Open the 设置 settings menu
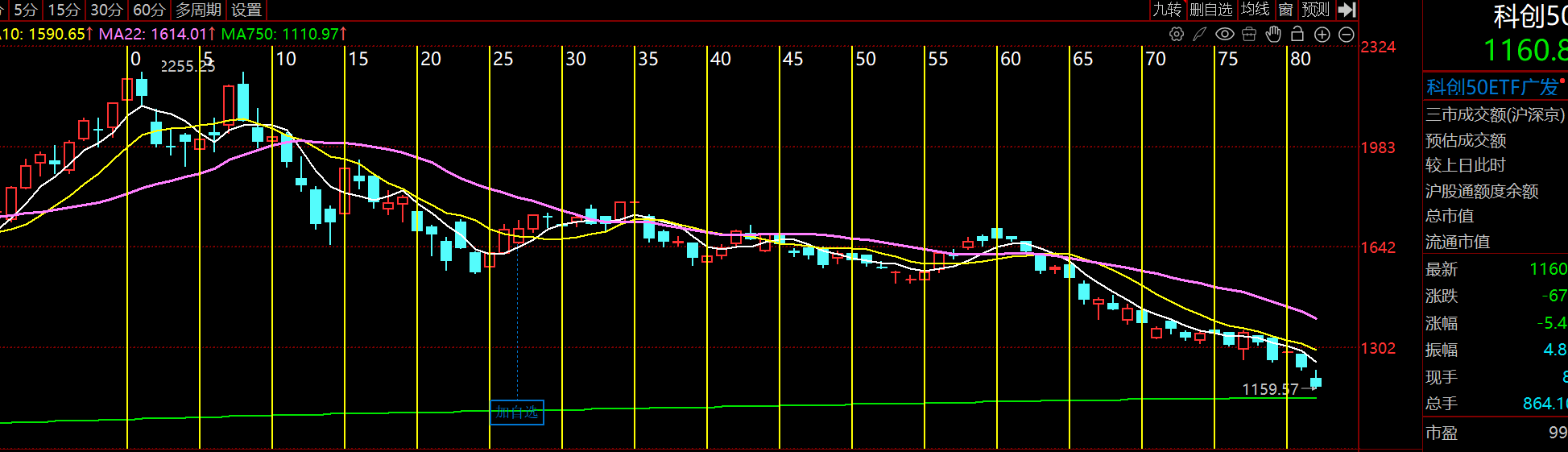 246,10
